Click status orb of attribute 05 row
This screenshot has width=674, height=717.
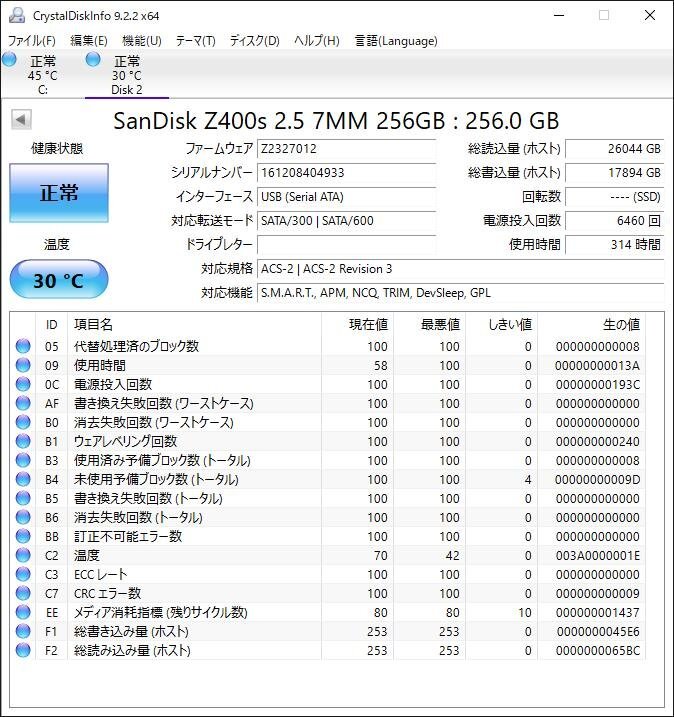point(23,346)
